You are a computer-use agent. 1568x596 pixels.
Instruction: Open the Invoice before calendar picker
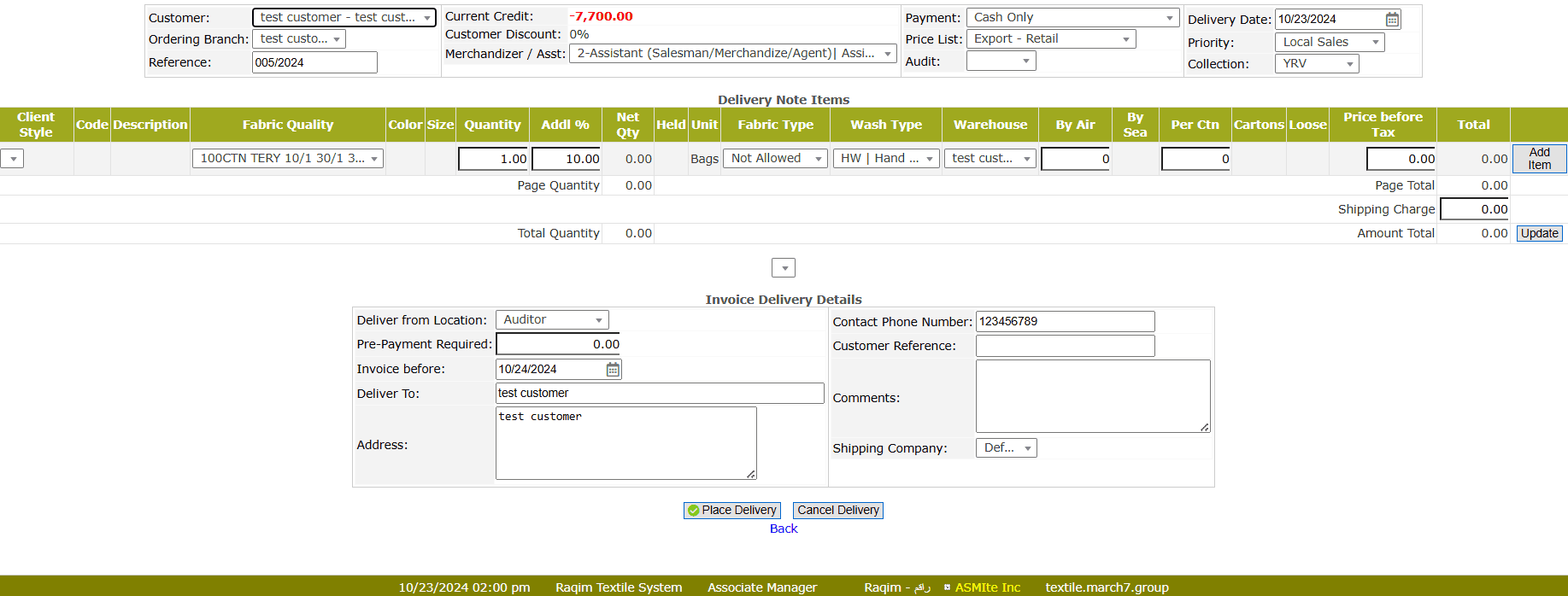coord(613,369)
